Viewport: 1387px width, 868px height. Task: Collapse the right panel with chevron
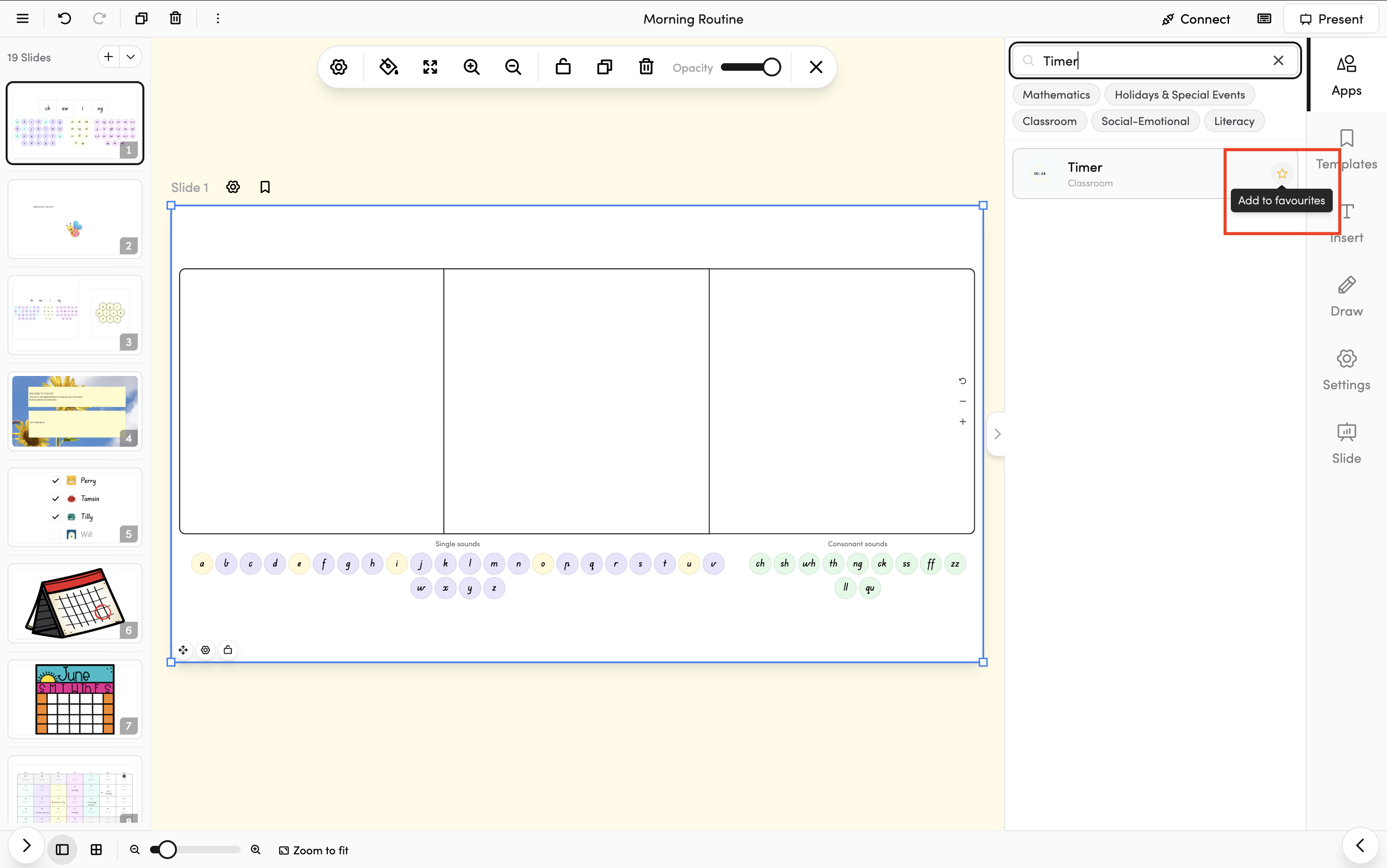tap(997, 434)
